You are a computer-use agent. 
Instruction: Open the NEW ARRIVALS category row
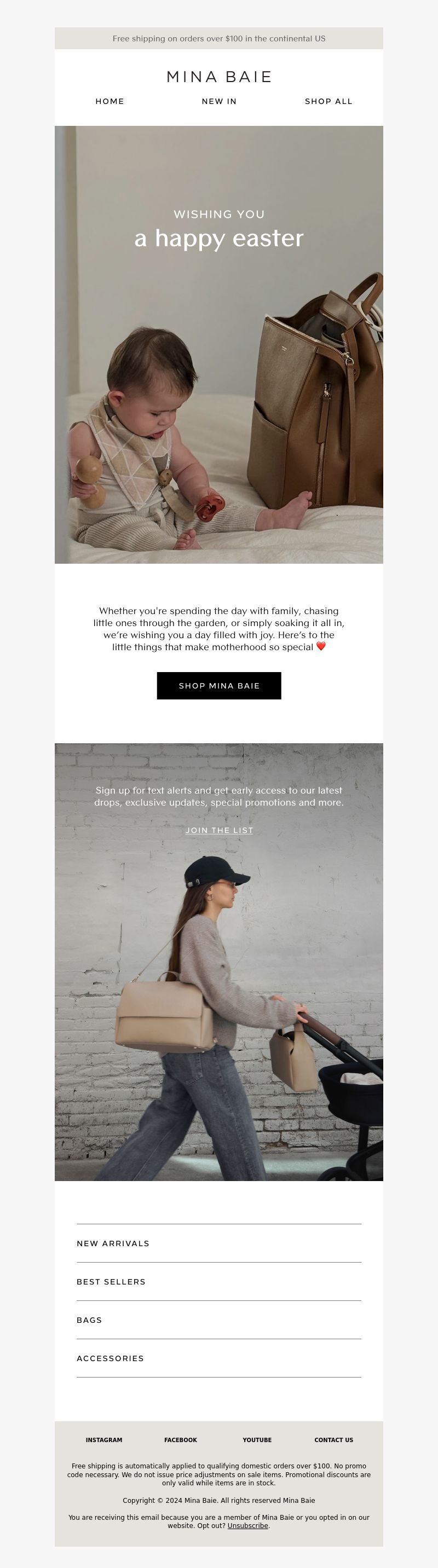point(218,1243)
